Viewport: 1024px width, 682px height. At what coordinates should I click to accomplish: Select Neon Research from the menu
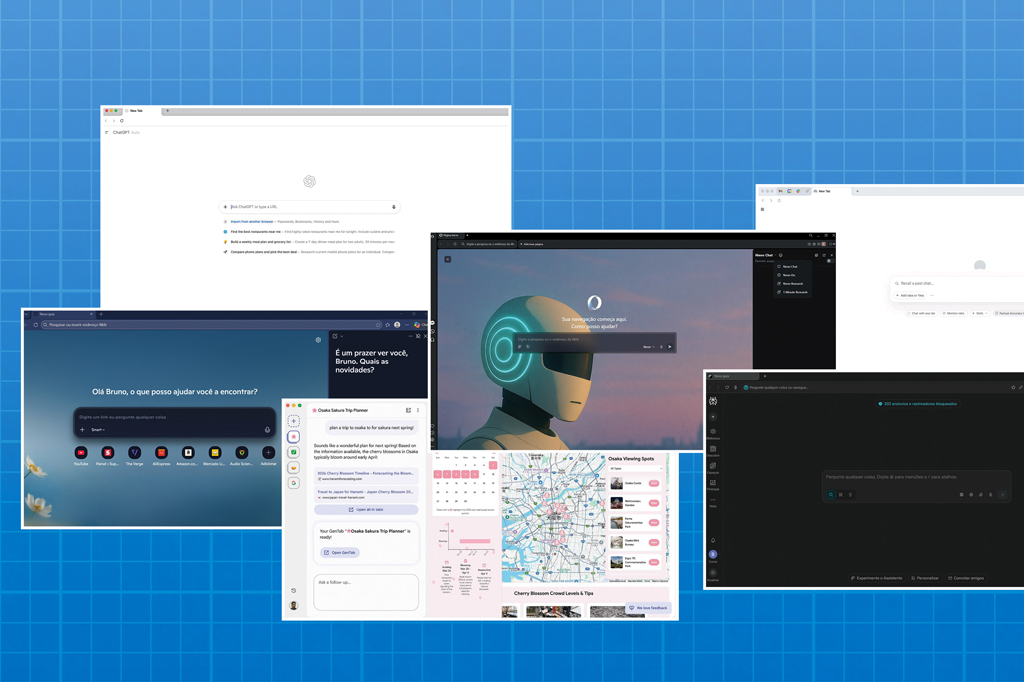792,284
